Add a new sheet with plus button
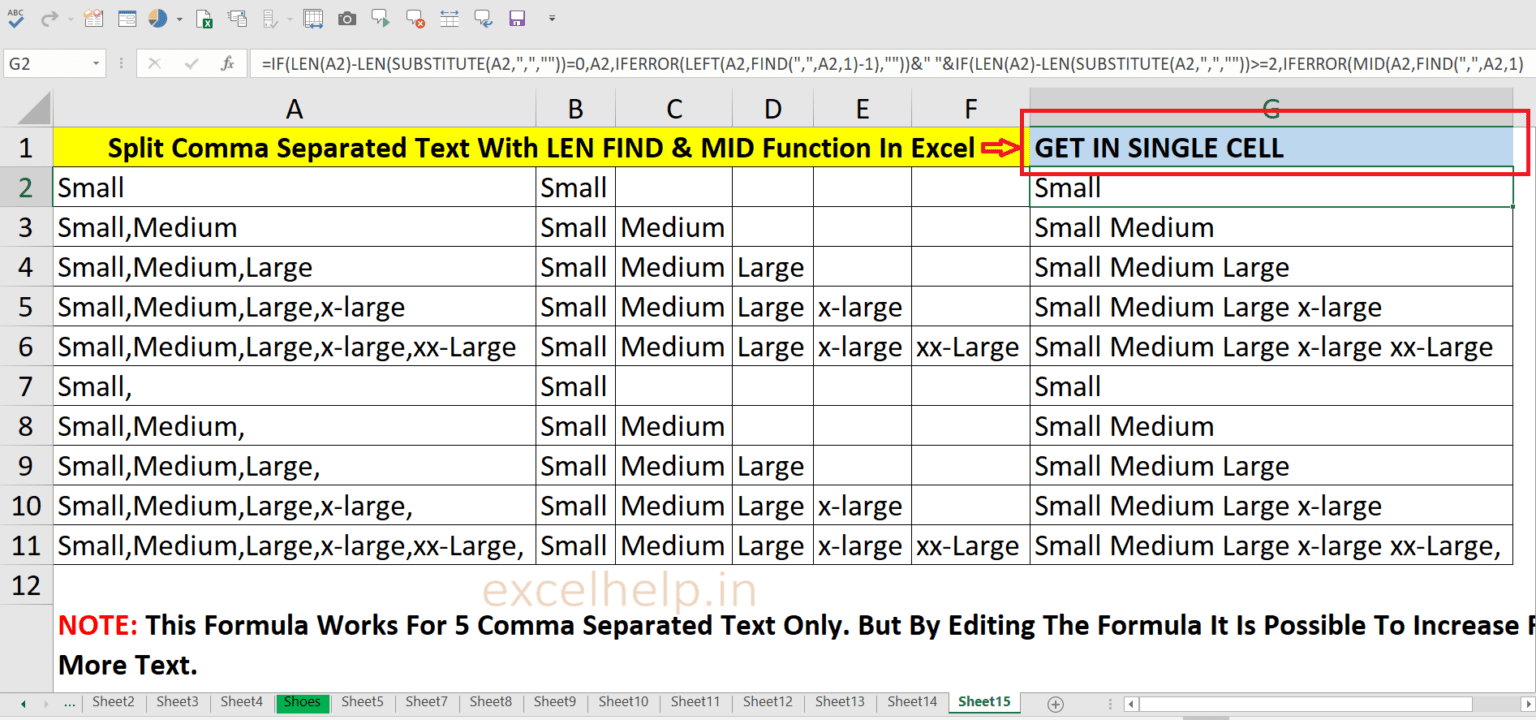Screen dimensions: 1536x720 (1054, 703)
